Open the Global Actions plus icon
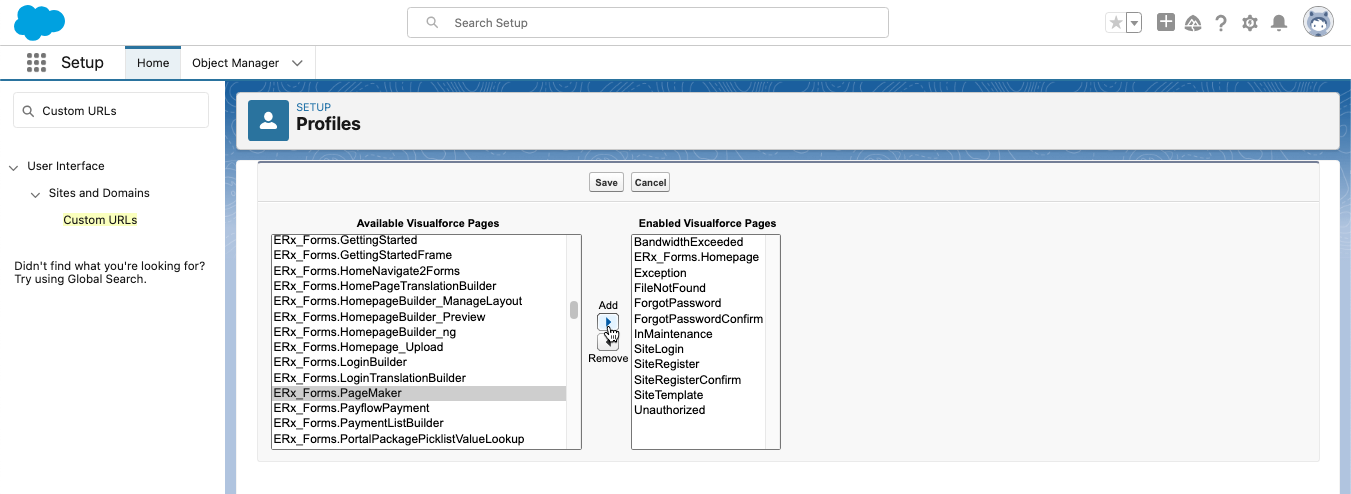The height and width of the screenshot is (494, 1351). (x=1165, y=23)
